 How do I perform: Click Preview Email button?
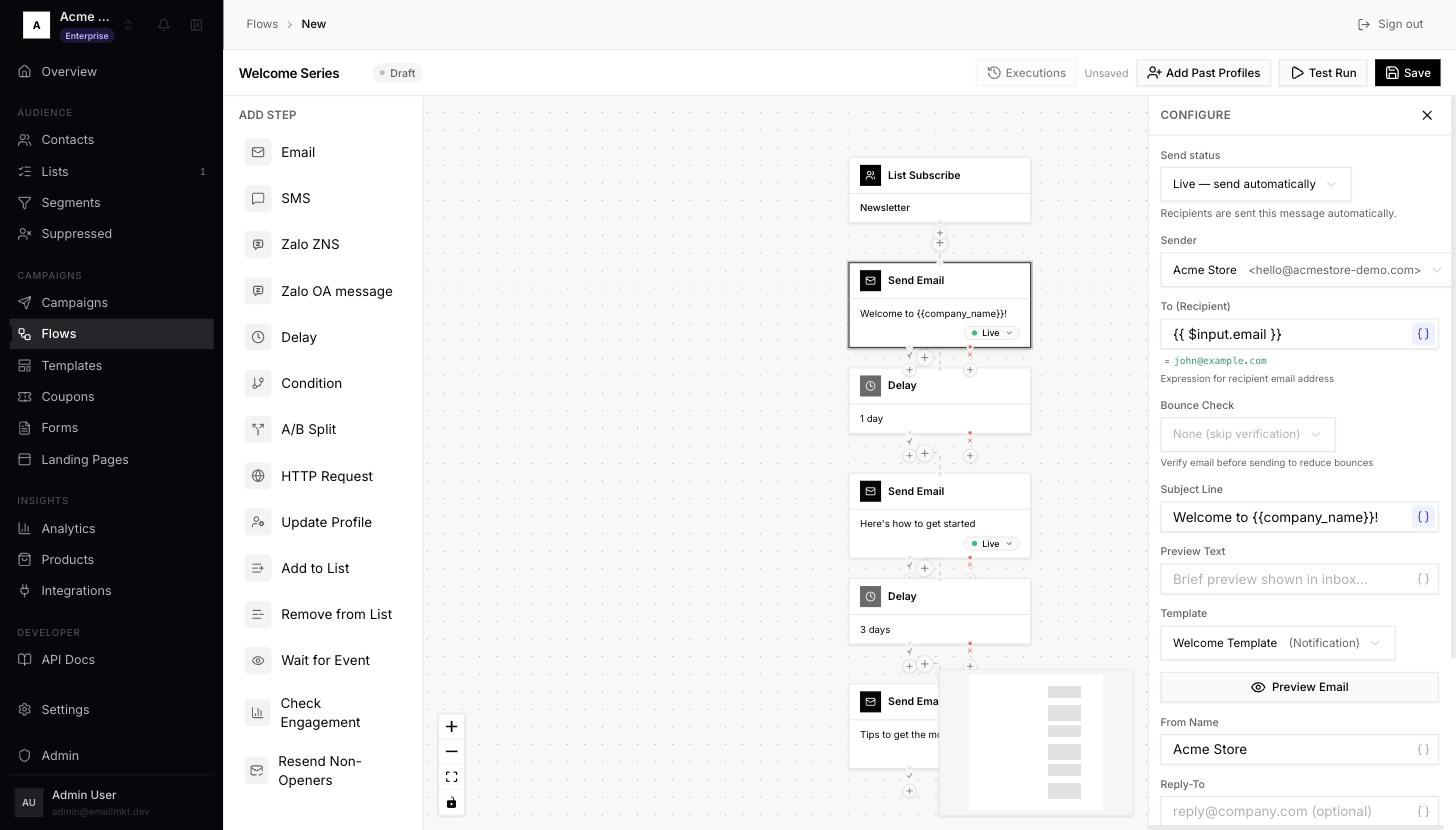[x=1299, y=687]
